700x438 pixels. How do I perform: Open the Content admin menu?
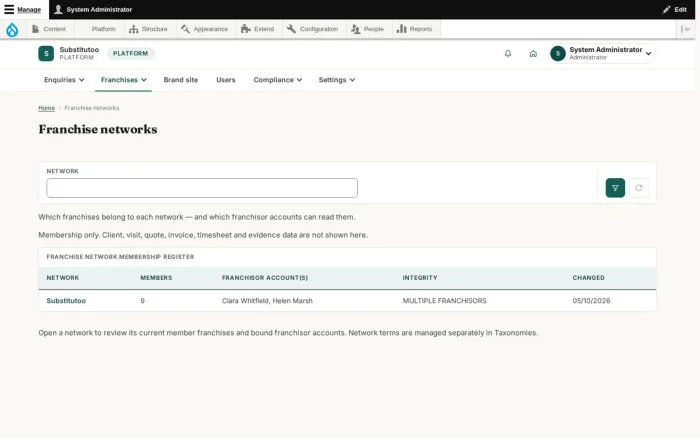(x=49, y=29)
